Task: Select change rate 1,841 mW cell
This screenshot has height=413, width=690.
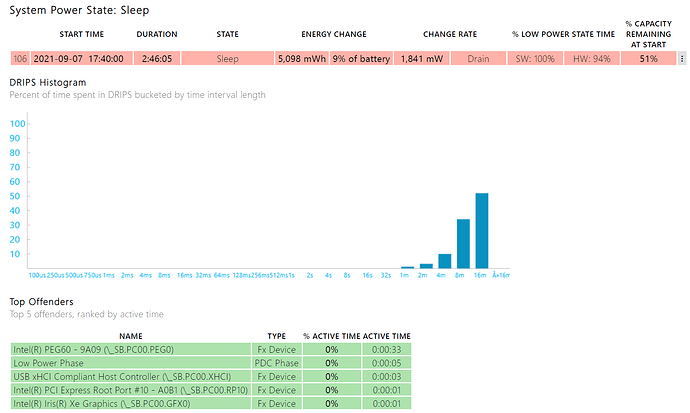Action: pyautogui.click(x=422, y=58)
